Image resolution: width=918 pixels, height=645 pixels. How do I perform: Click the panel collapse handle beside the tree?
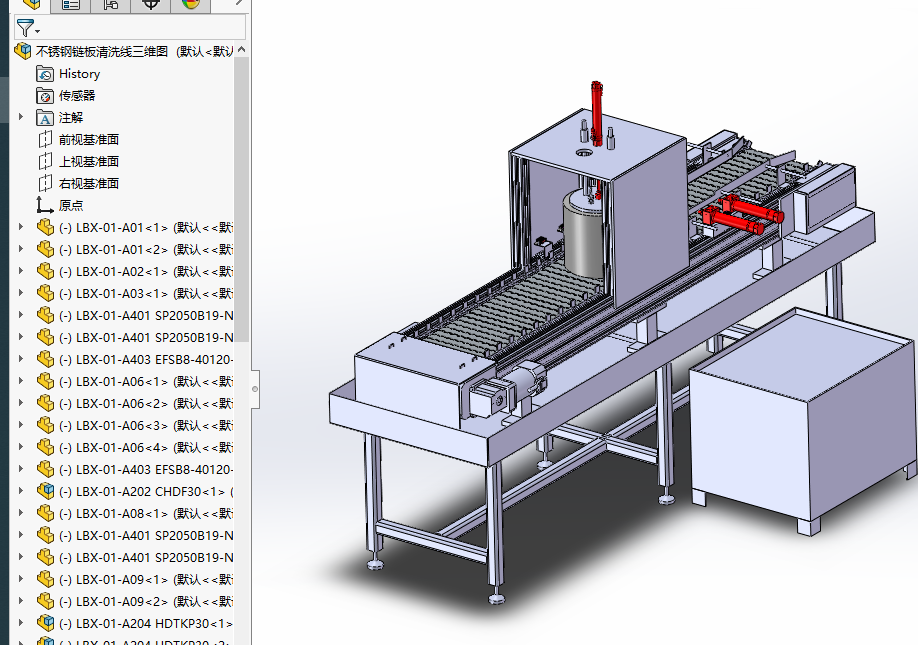point(255,389)
